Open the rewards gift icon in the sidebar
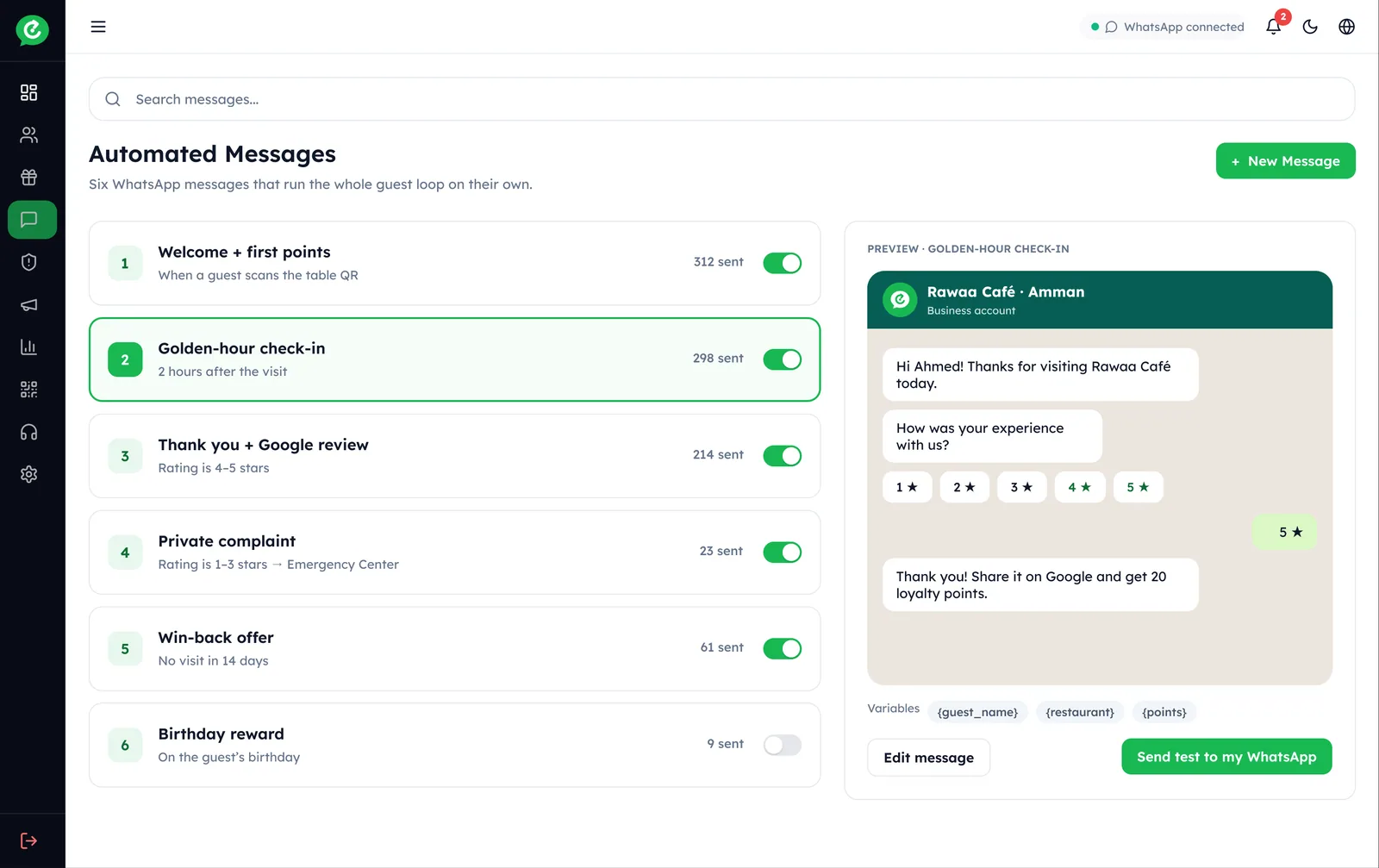Screen dimensions: 1379x868 [29, 178]
